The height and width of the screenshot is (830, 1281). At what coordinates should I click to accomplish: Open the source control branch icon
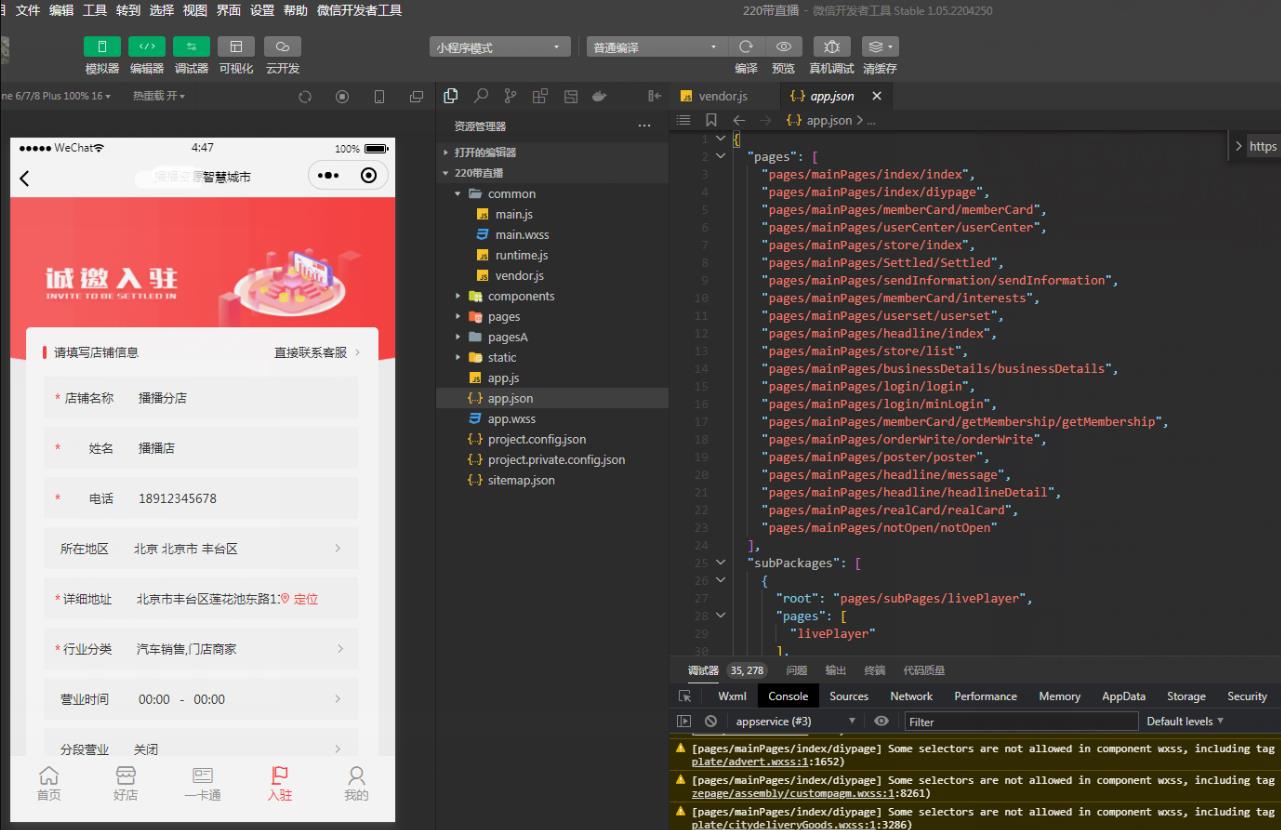click(511, 96)
